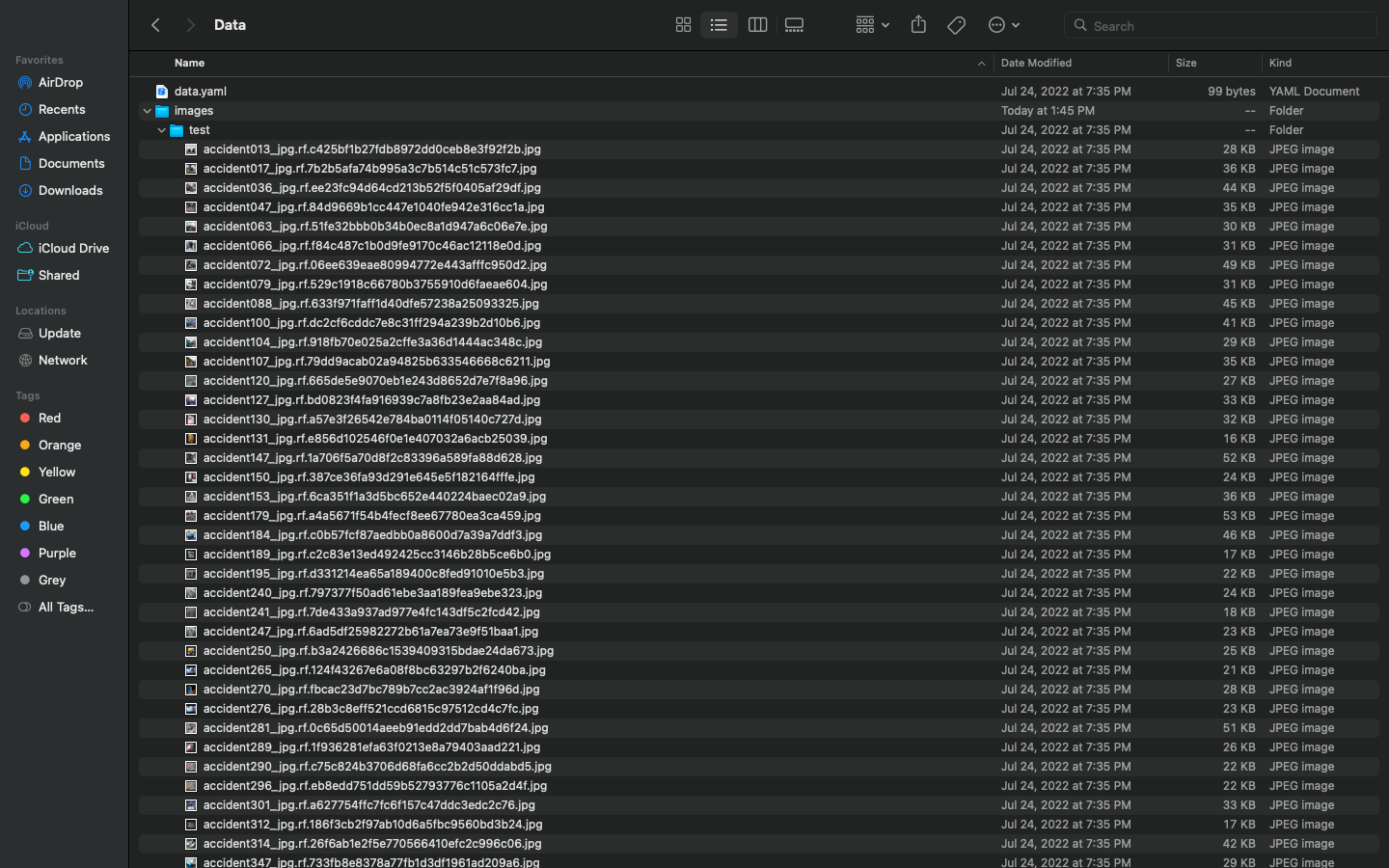This screenshot has height=868, width=1389.
Task: Select Network under Locations
Action: click(63, 360)
